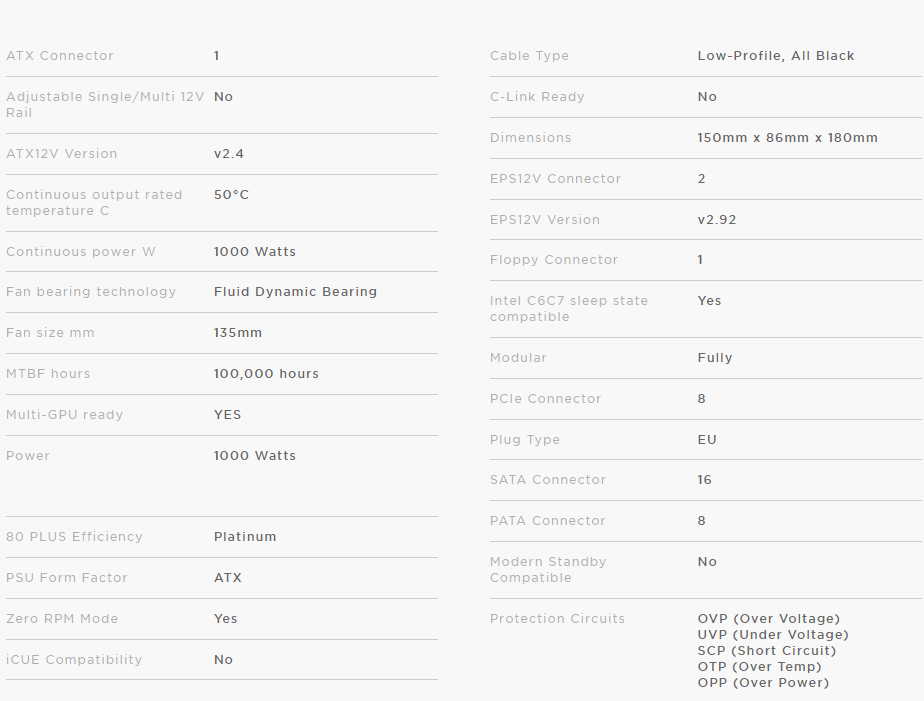924x701 pixels.
Task: Click the iCUE Compatibility label
Action: point(74,660)
